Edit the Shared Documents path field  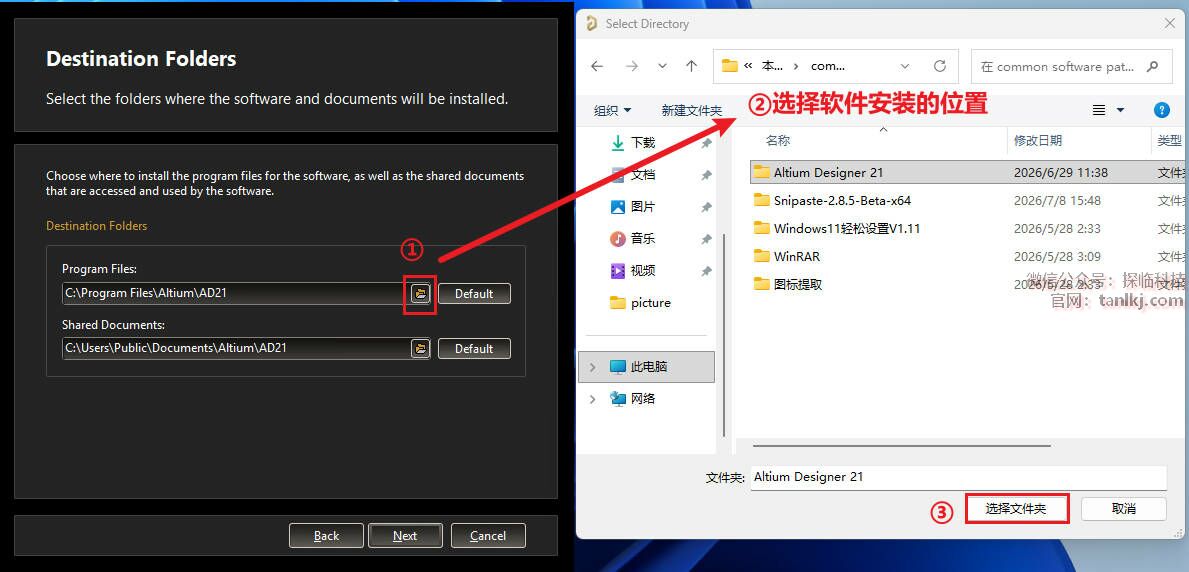236,348
